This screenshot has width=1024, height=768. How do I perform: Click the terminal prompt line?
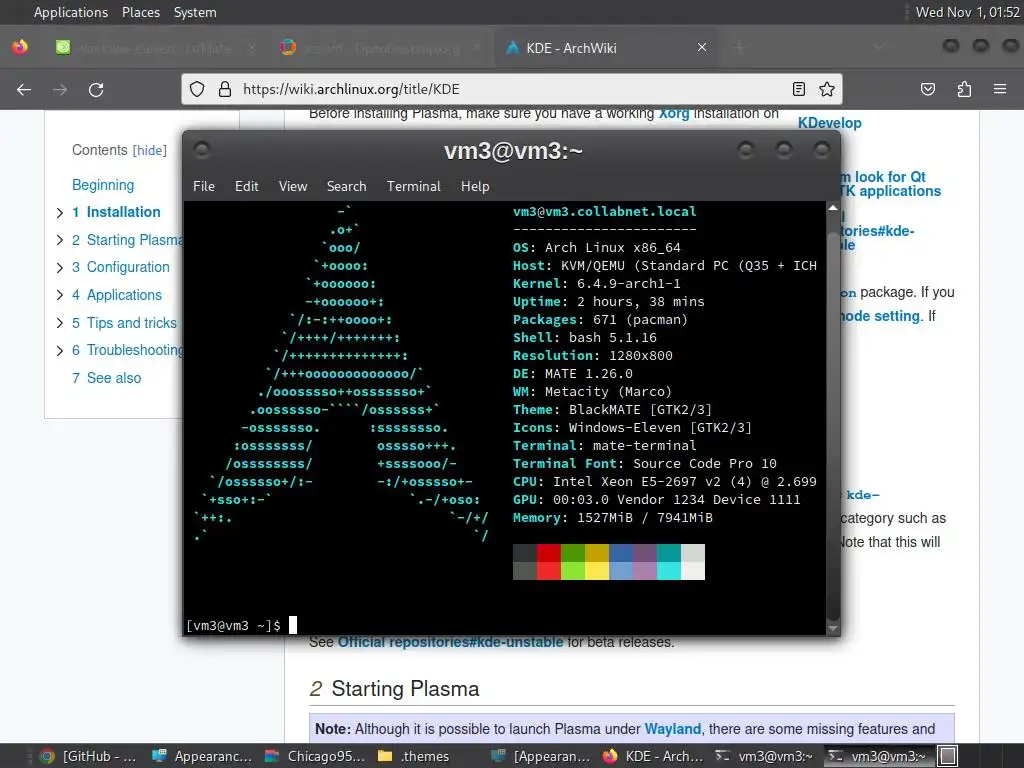point(242,625)
